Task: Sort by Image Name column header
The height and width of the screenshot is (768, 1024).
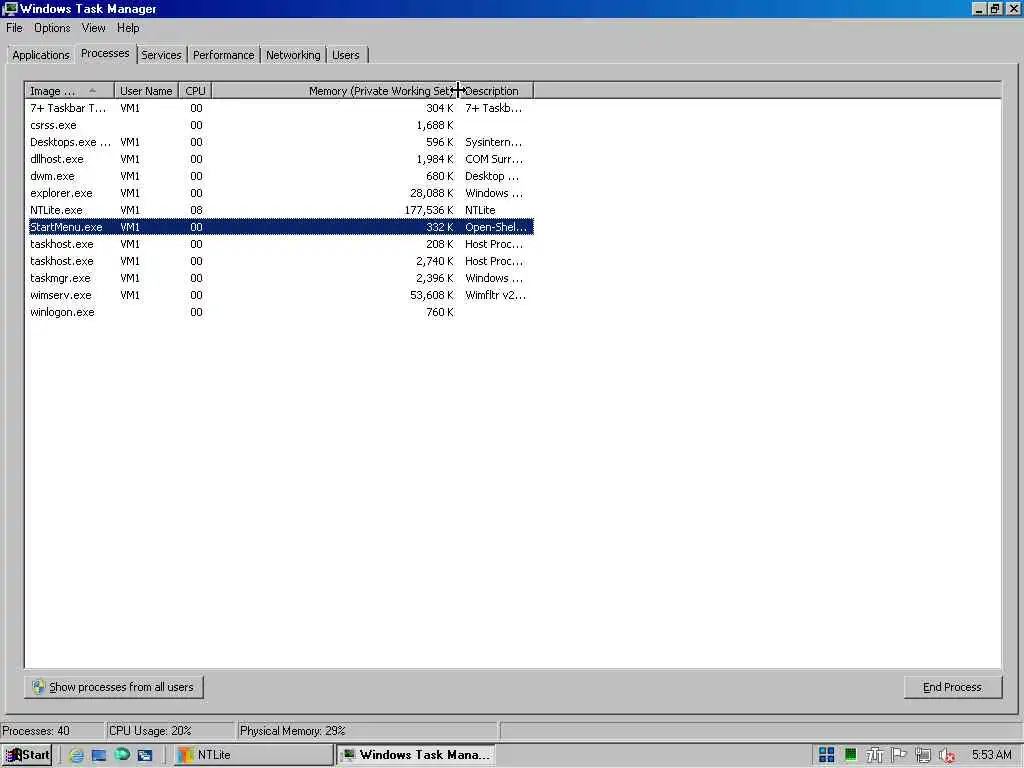Action: point(70,91)
